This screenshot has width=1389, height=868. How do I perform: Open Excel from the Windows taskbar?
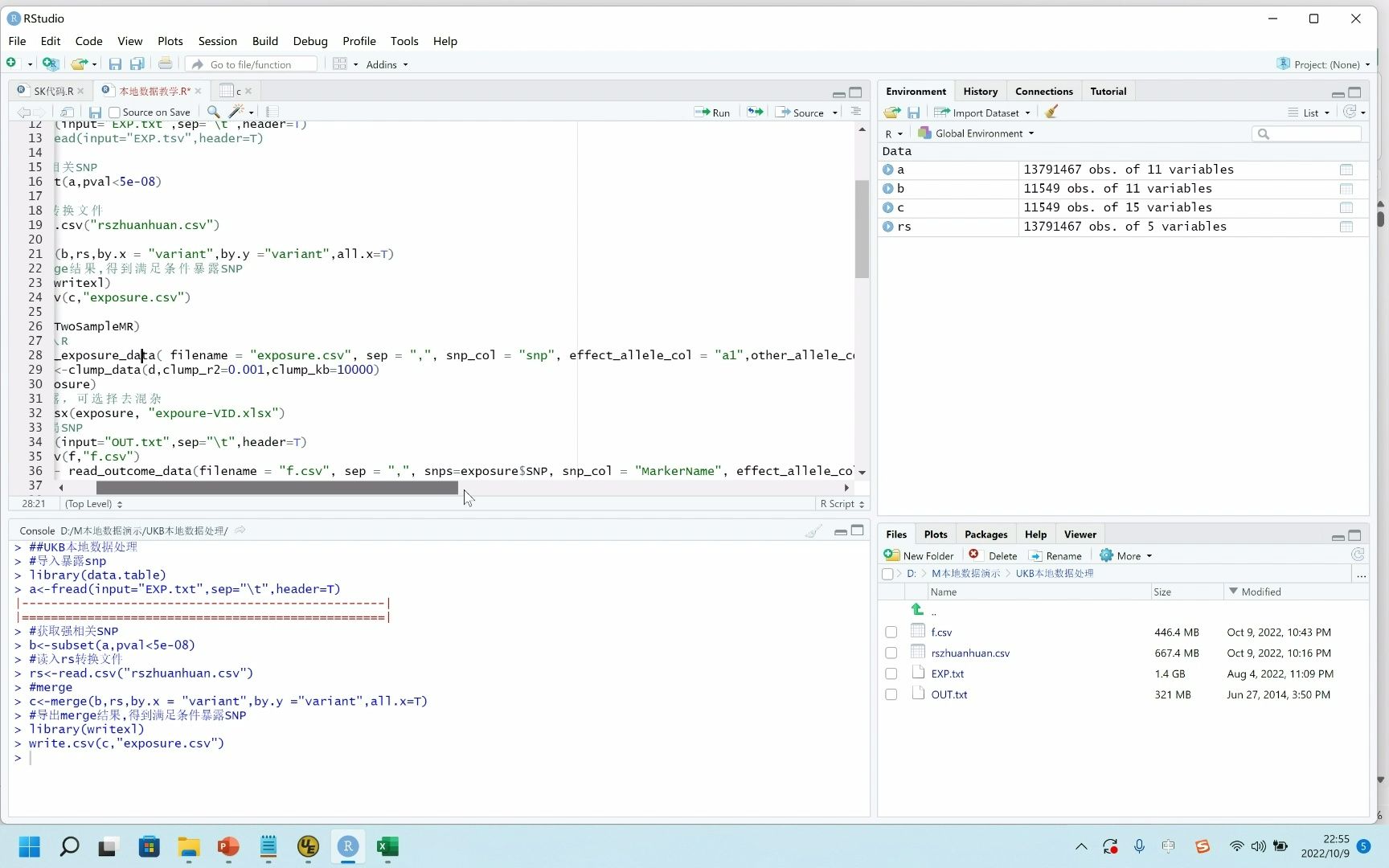point(387,846)
